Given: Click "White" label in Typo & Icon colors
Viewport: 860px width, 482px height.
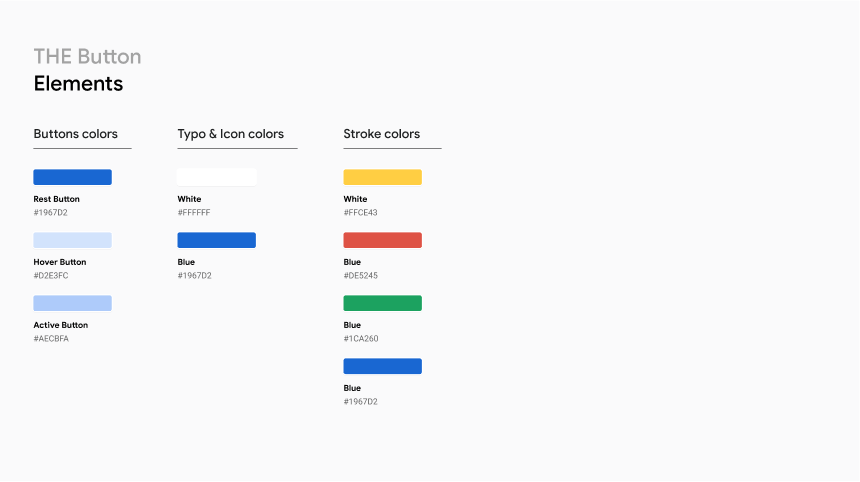Looking at the screenshot, I should pyautogui.click(x=189, y=199).
